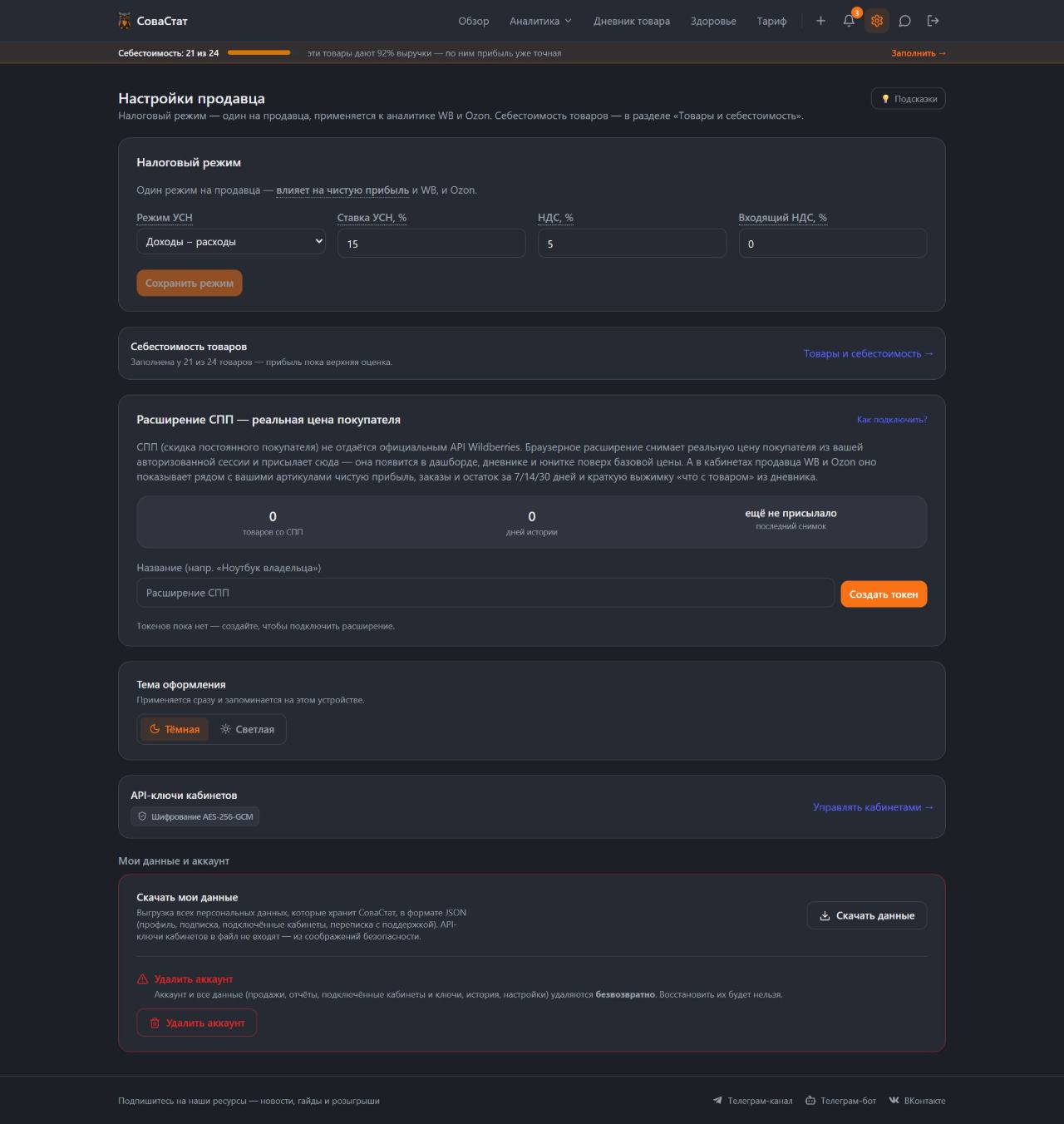Viewport: 1064px width, 1124px height.
Task: Open the Подсказки hints button
Action: [908, 99]
